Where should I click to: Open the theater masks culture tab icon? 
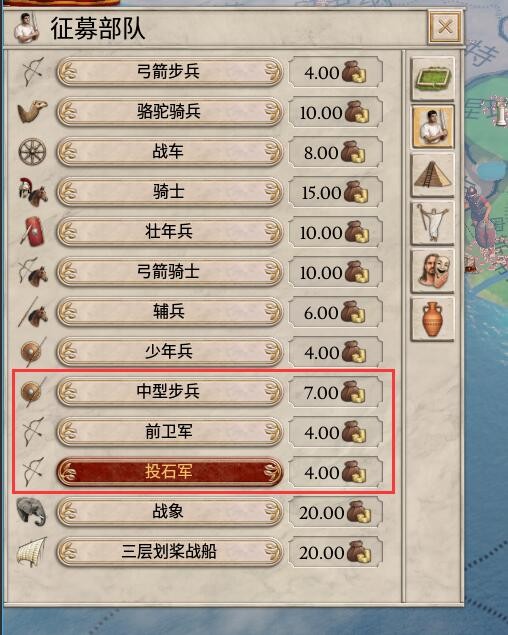click(x=433, y=271)
